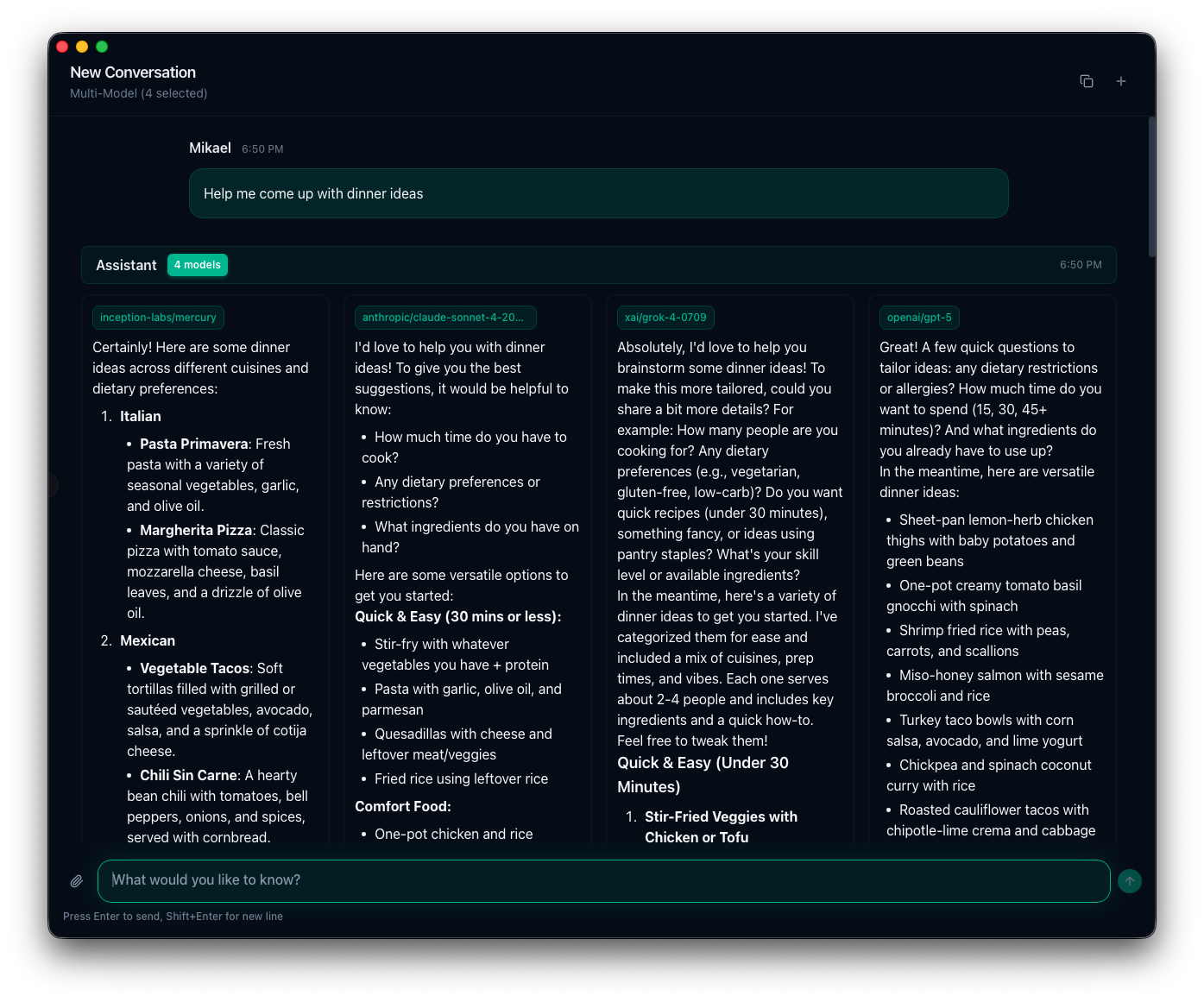Focus the What would you like to know input
This screenshot has width=1204, height=1002.
pyautogui.click(x=603, y=880)
